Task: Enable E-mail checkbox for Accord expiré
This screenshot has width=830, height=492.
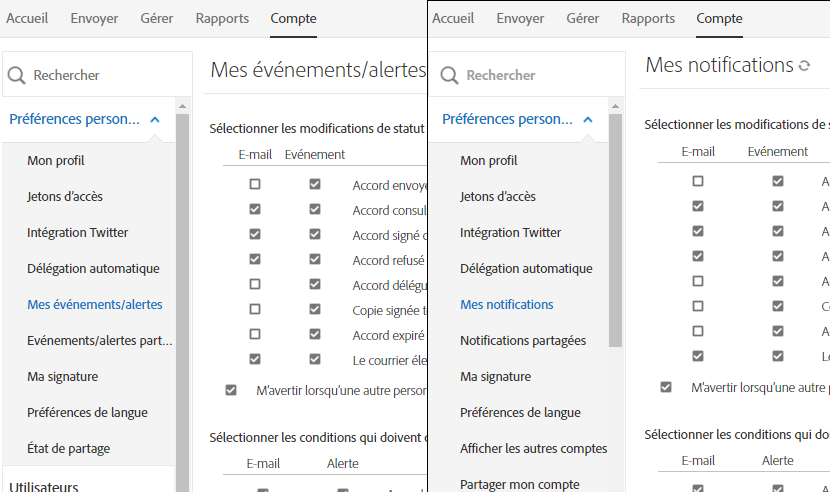Action: click(x=255, y=334)
